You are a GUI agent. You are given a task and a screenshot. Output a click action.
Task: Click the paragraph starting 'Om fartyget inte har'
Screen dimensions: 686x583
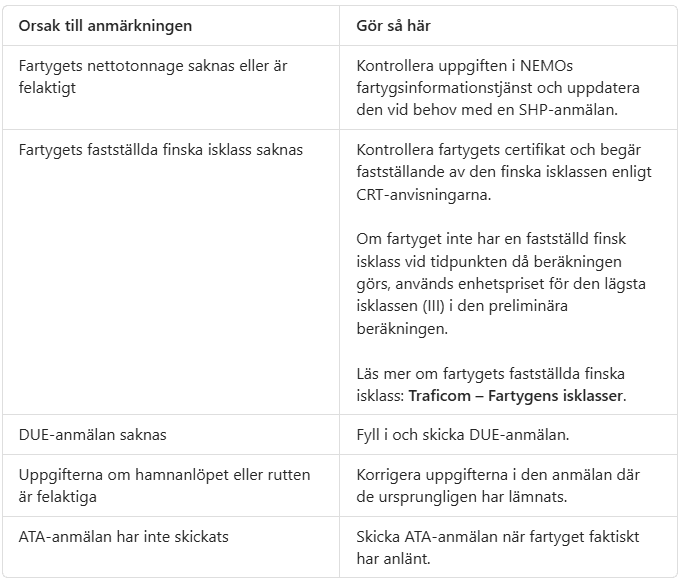coord(501,283)
